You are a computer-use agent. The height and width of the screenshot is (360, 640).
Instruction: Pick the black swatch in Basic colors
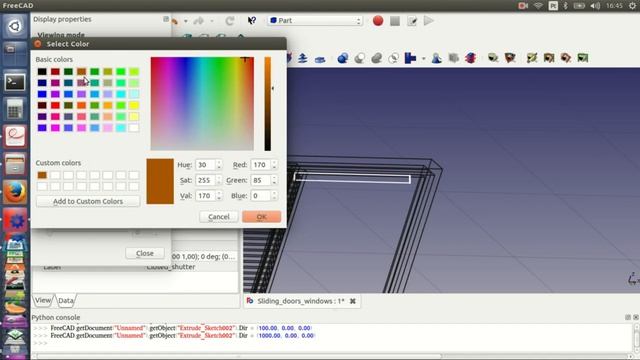(42, 71)
